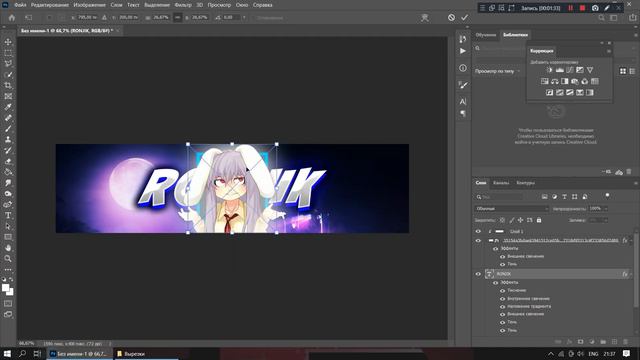640x360 pixels.
Task: Create new layer button at Layers panel bottom
Action: 614,342
